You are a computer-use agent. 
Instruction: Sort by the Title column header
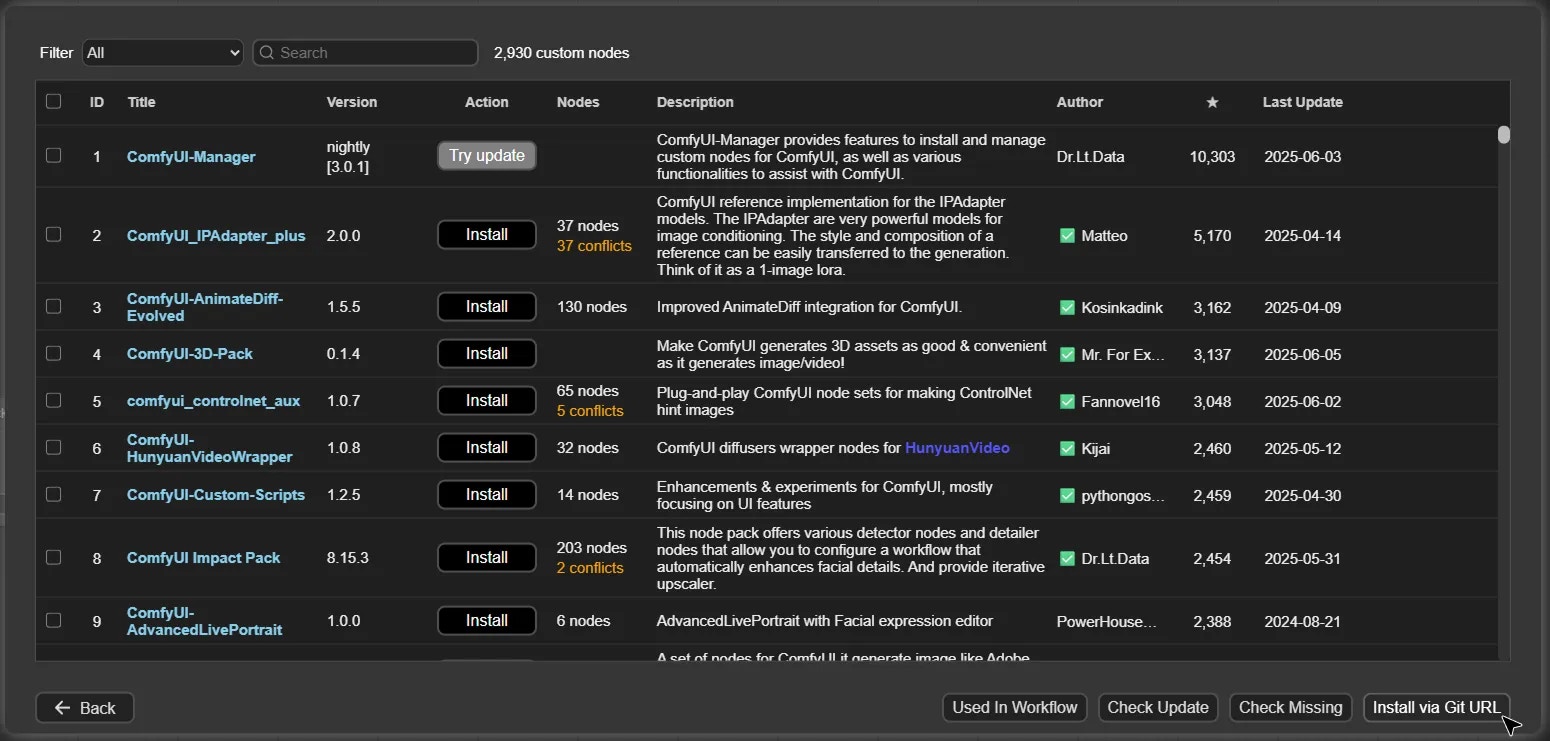tap(141, 102)
